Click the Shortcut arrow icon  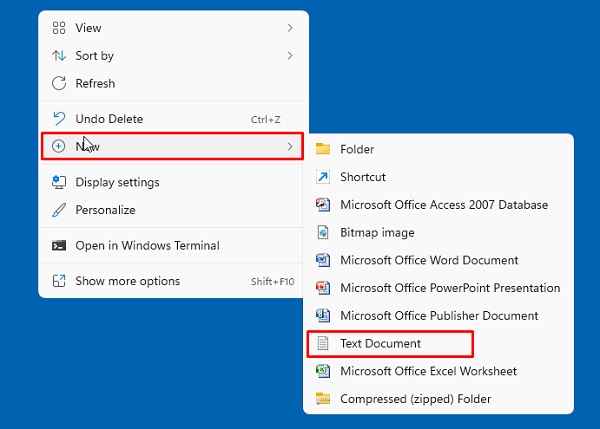(x=323, y=177)
